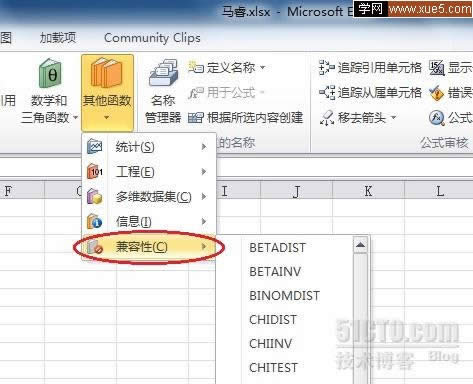Choose CHIDIST function
Image resolution: width=473 pixels, height=384 pixels.
click(x=273, y=320)
